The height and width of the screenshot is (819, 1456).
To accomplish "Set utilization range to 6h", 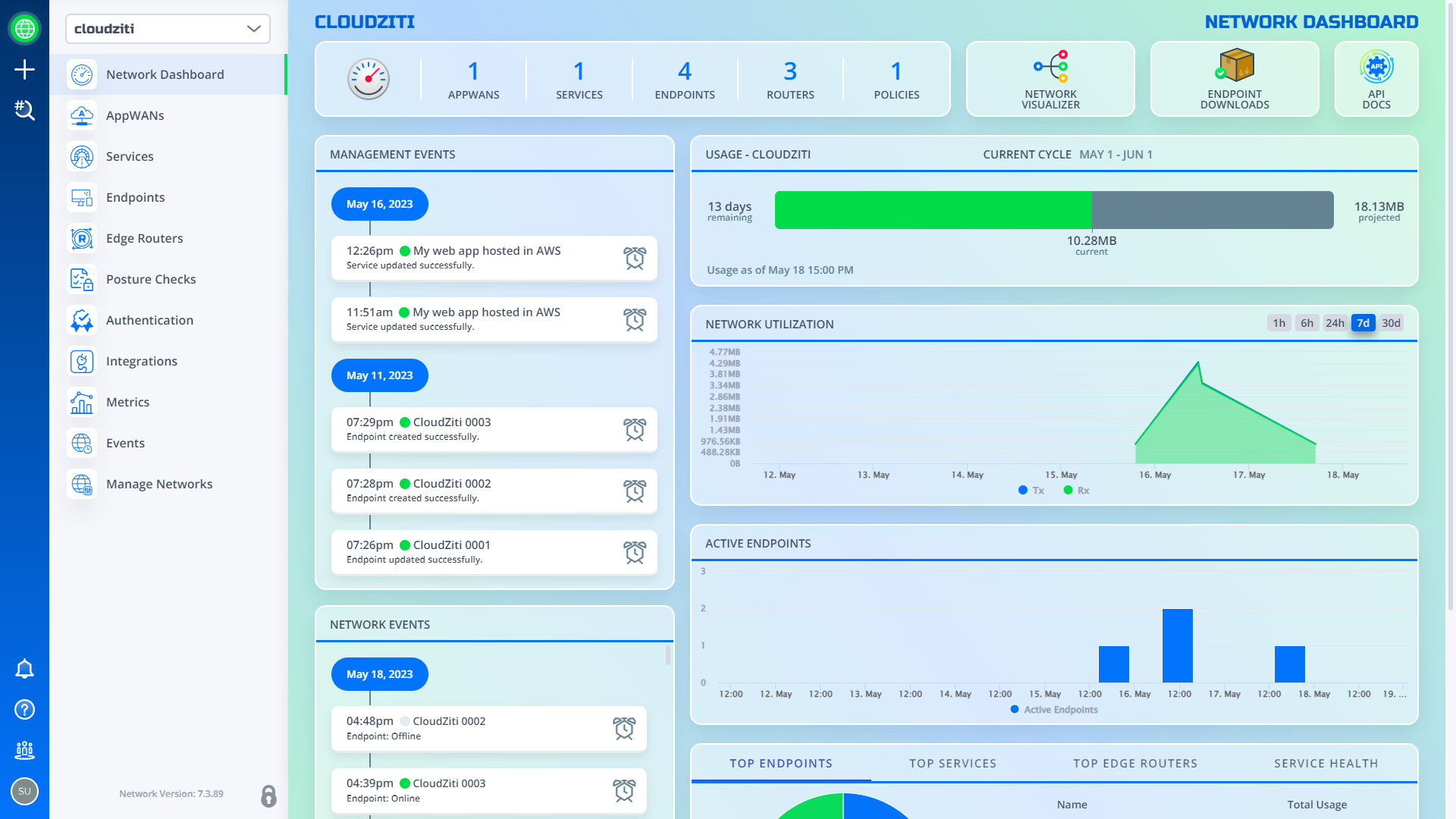I will (x=1307, y=323).
